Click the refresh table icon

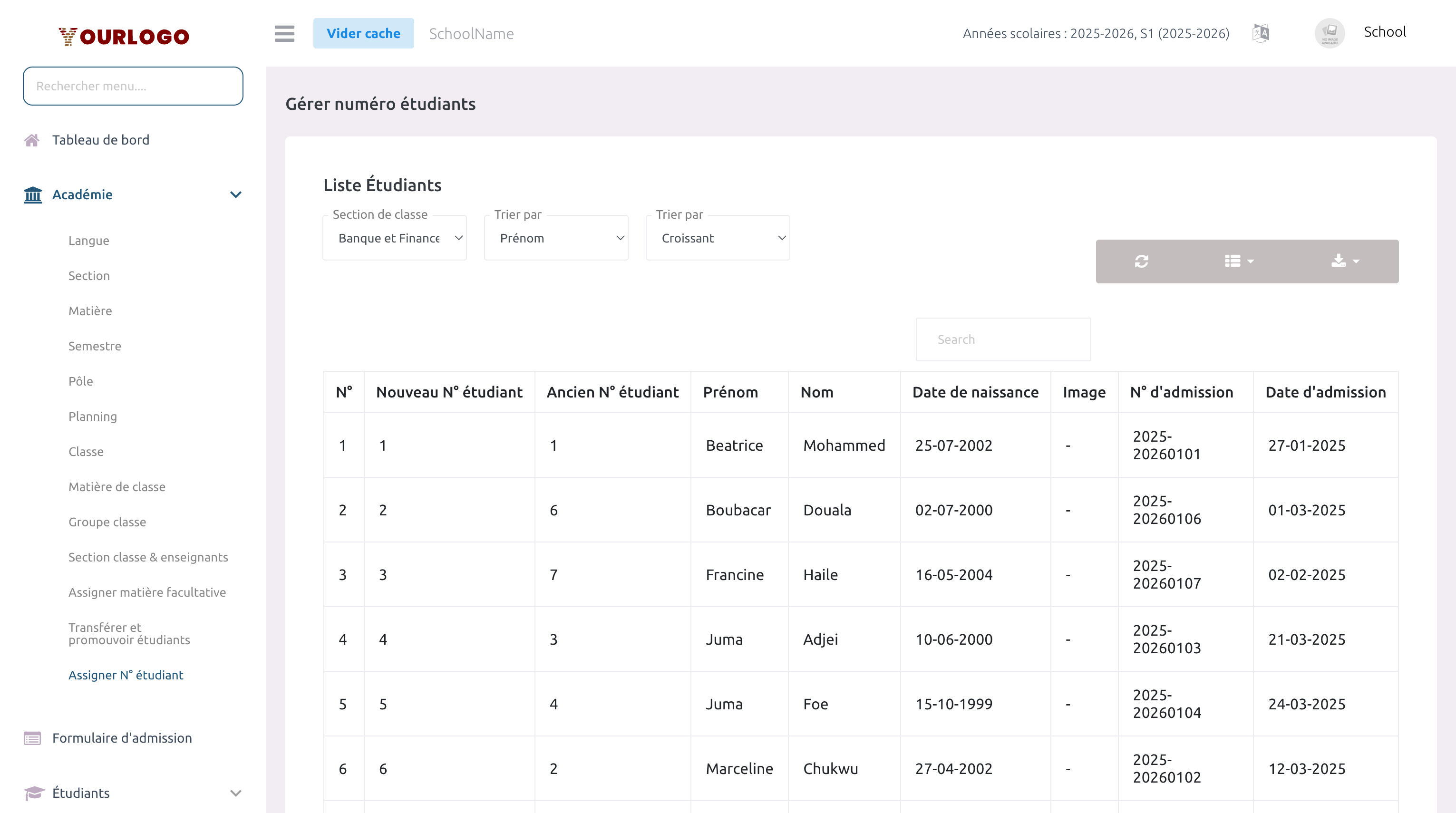point(1141,261)
